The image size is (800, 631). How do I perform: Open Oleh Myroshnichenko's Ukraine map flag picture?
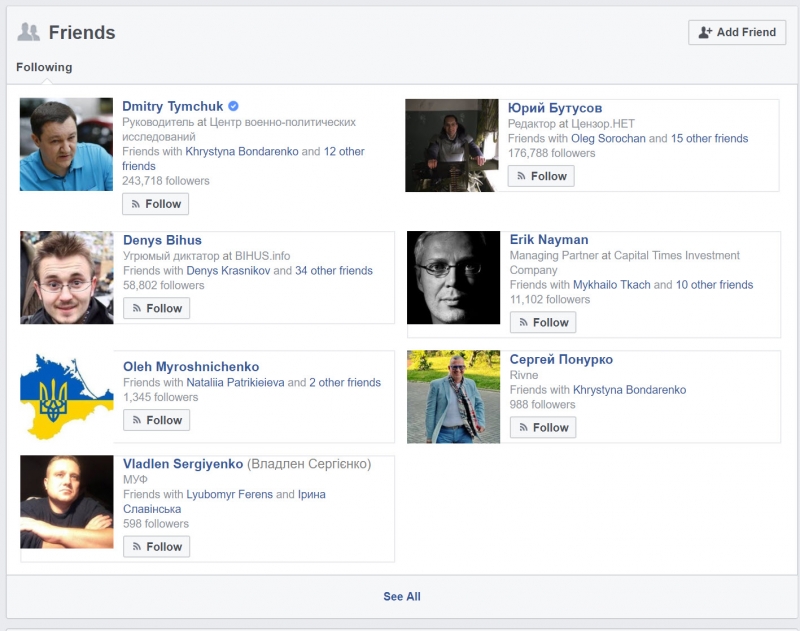tap(66, 396)
